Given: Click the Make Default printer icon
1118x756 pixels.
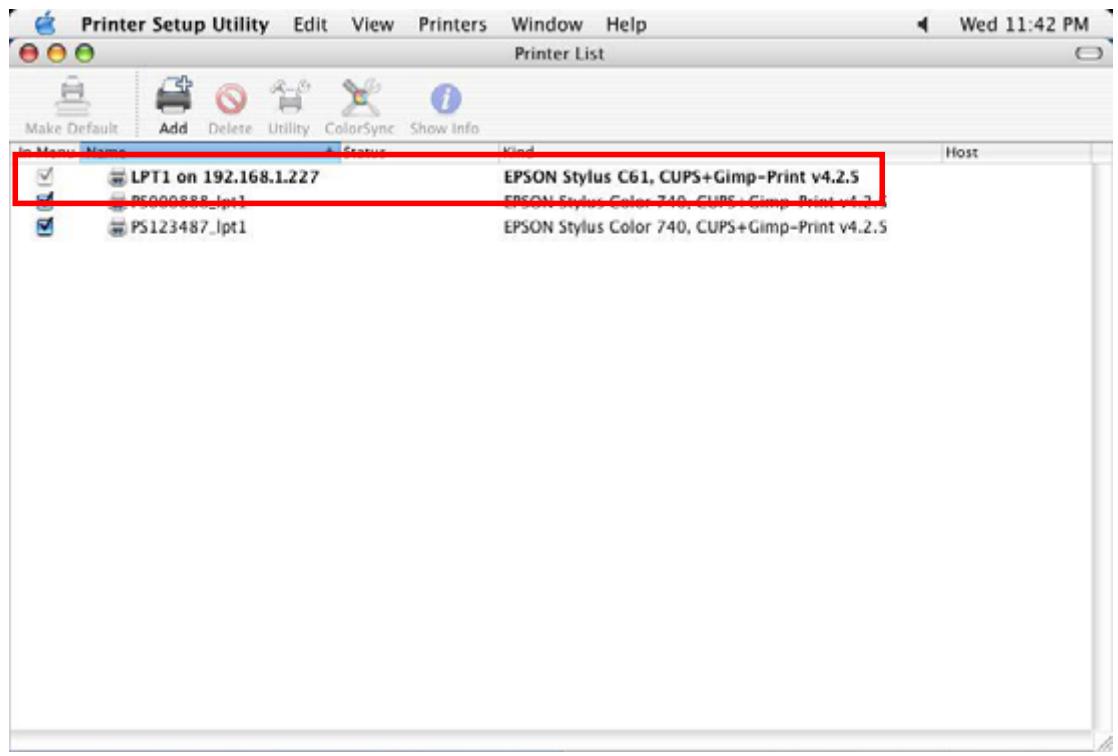Looking at the screenshot, I should point(72,98).
